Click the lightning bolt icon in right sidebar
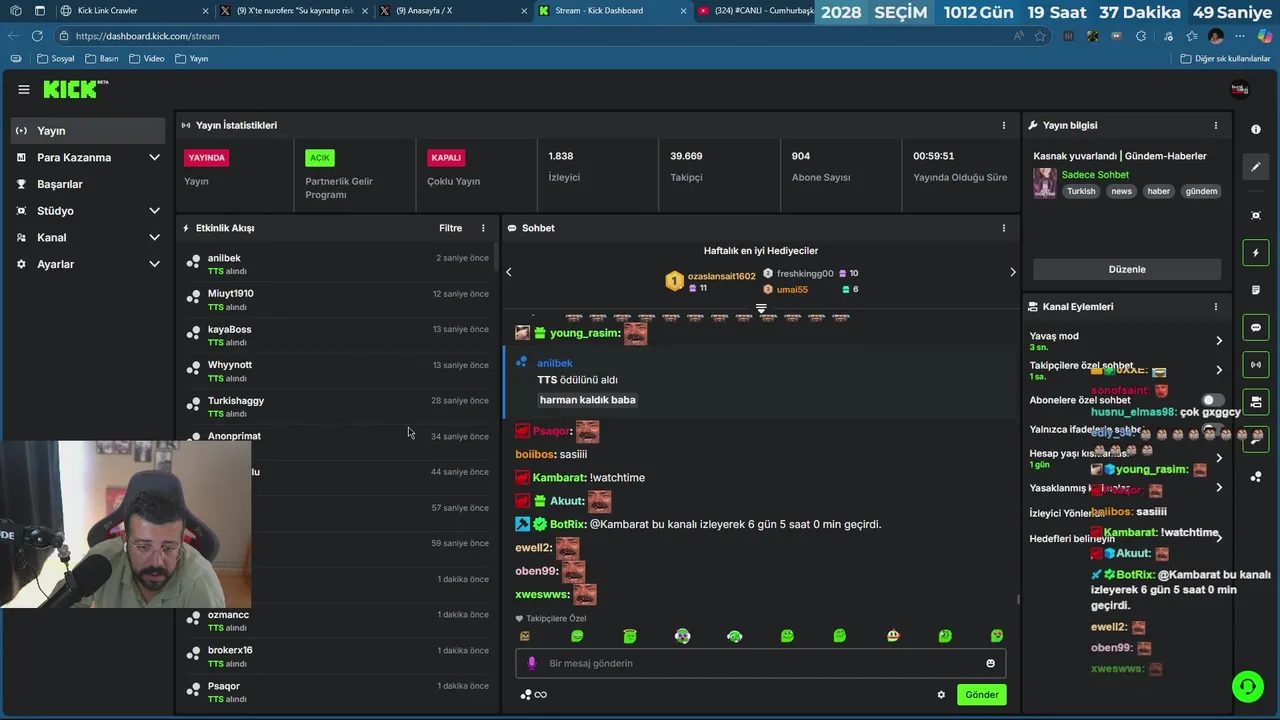This screenshot has width=1280, height=720. 1256,253
